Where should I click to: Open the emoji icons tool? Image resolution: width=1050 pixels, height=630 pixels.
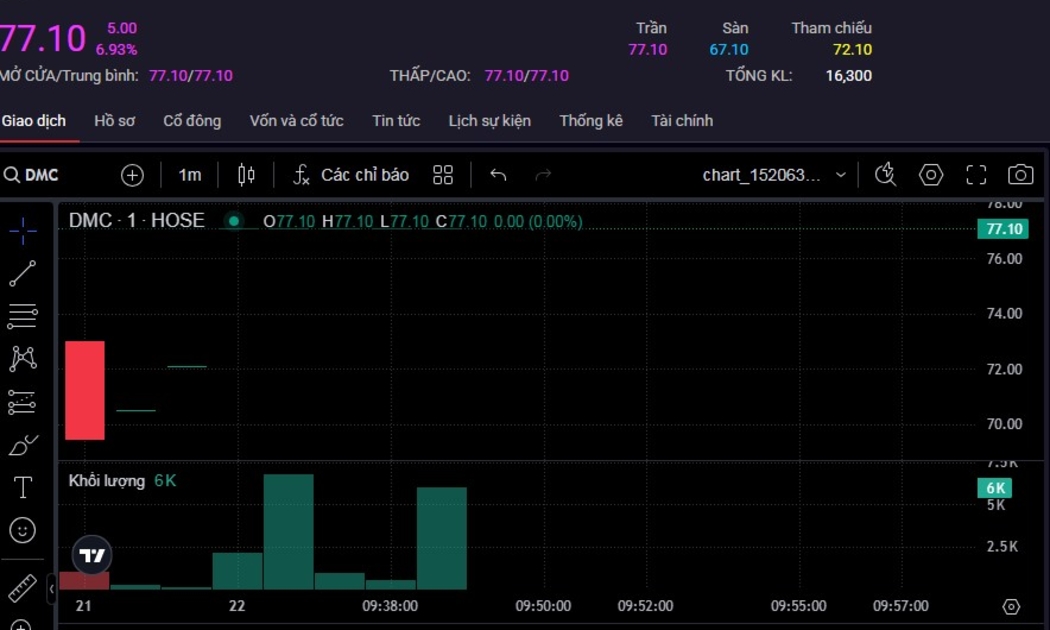tap(22, 530)
